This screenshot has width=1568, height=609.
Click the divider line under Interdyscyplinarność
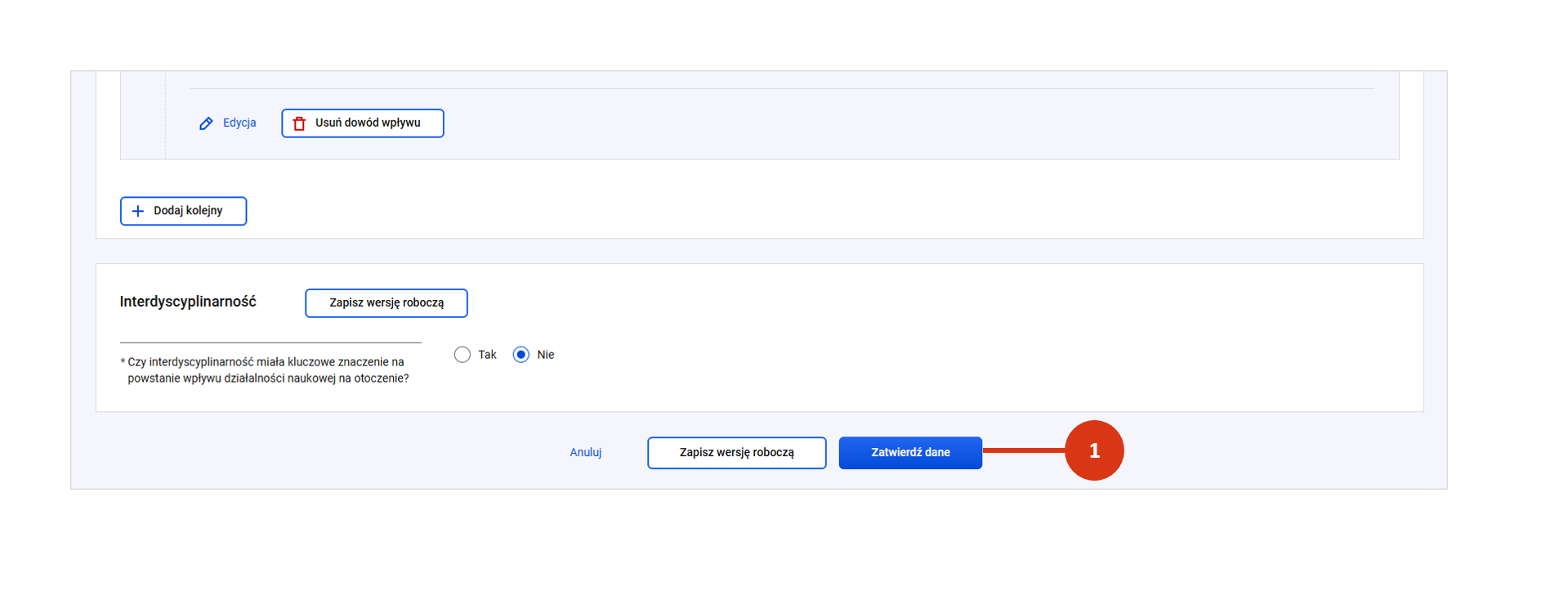[x=270, y=342]
